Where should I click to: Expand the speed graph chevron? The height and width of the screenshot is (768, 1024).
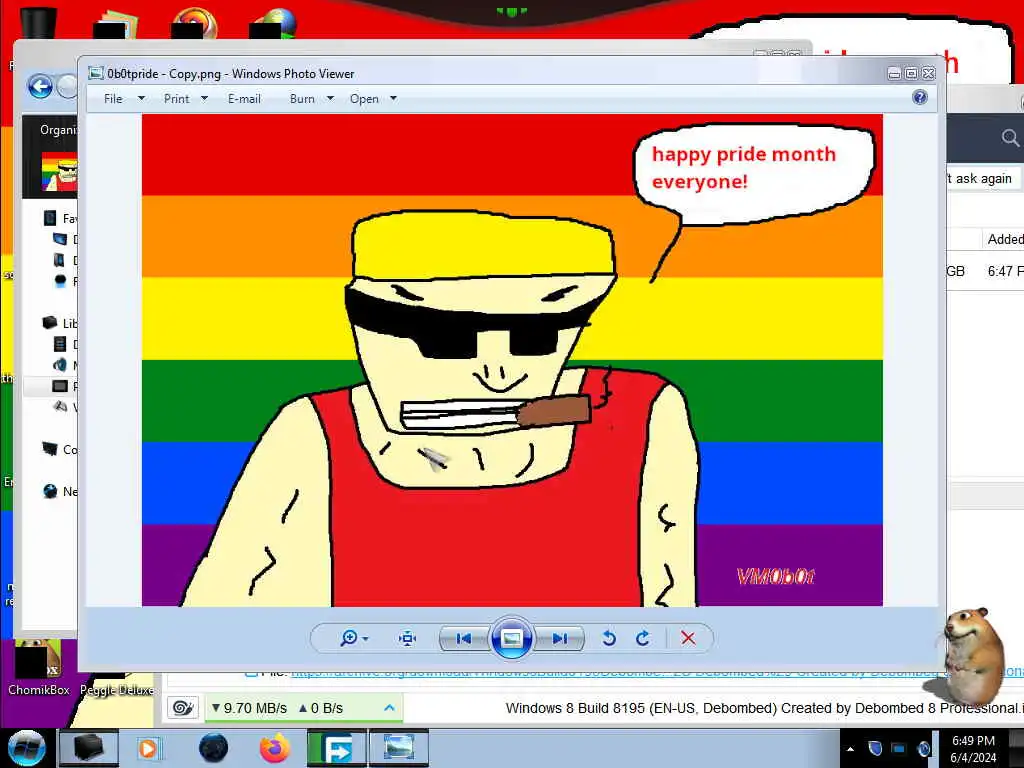click(x=389, y=708)
